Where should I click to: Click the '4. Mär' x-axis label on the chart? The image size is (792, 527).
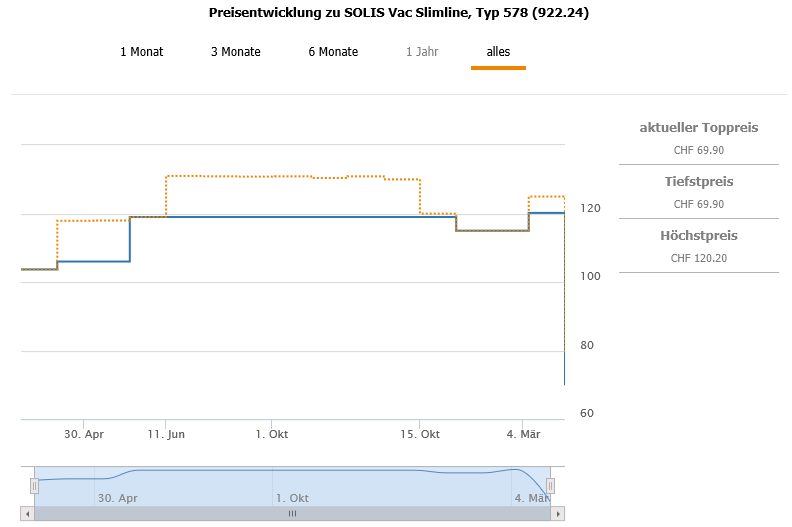(x=524, y=434)
